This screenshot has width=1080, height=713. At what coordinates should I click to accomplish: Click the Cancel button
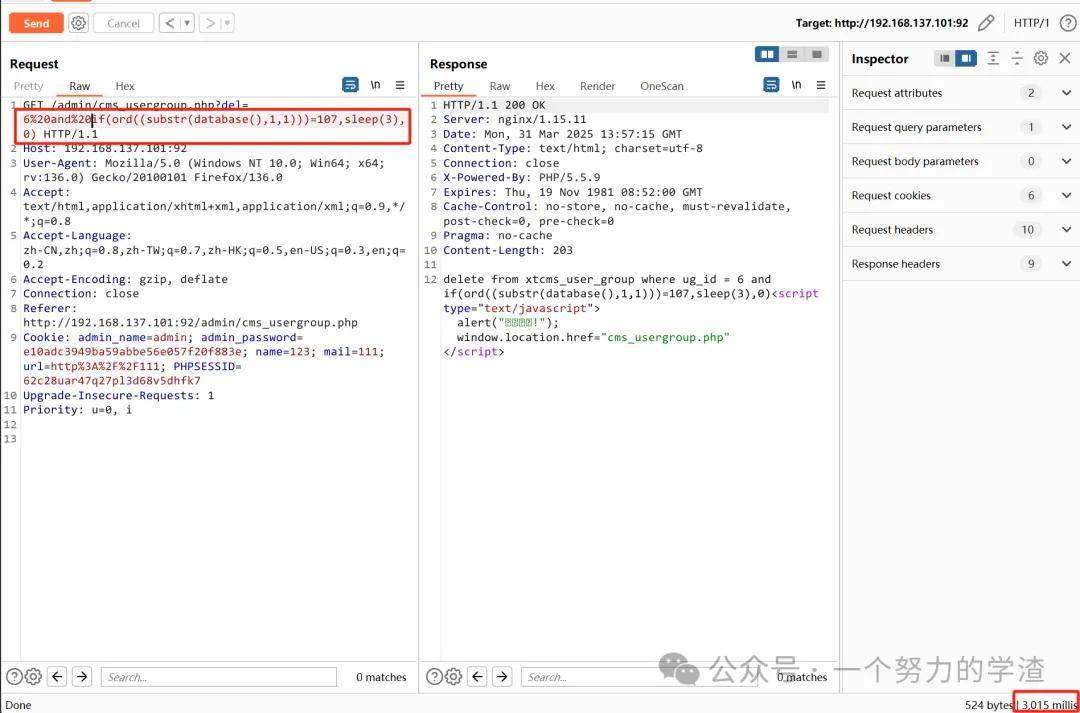click(x=123, y=23)
